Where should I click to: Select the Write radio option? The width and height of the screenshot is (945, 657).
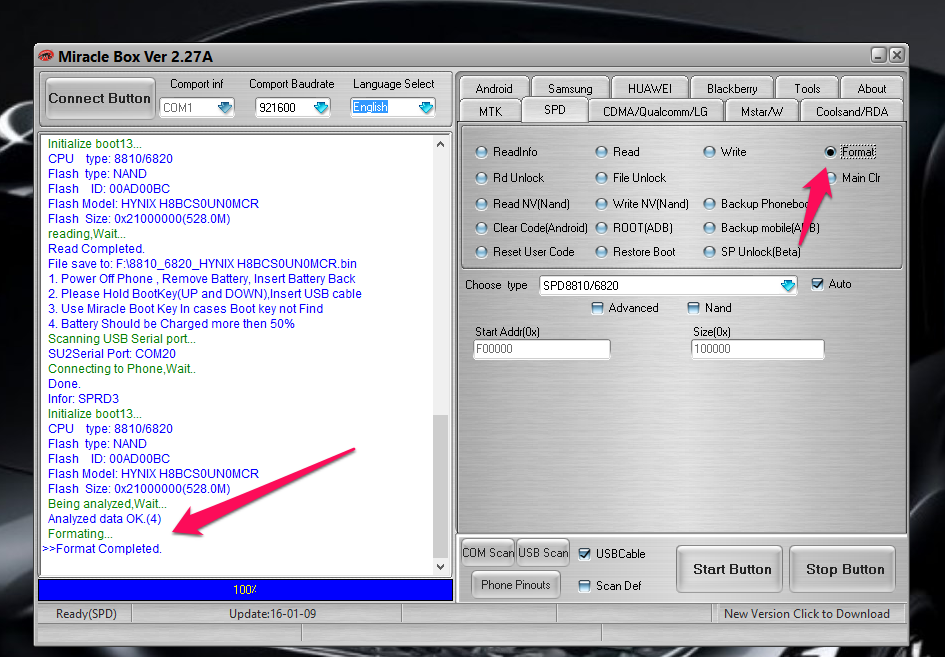point(709,152)
